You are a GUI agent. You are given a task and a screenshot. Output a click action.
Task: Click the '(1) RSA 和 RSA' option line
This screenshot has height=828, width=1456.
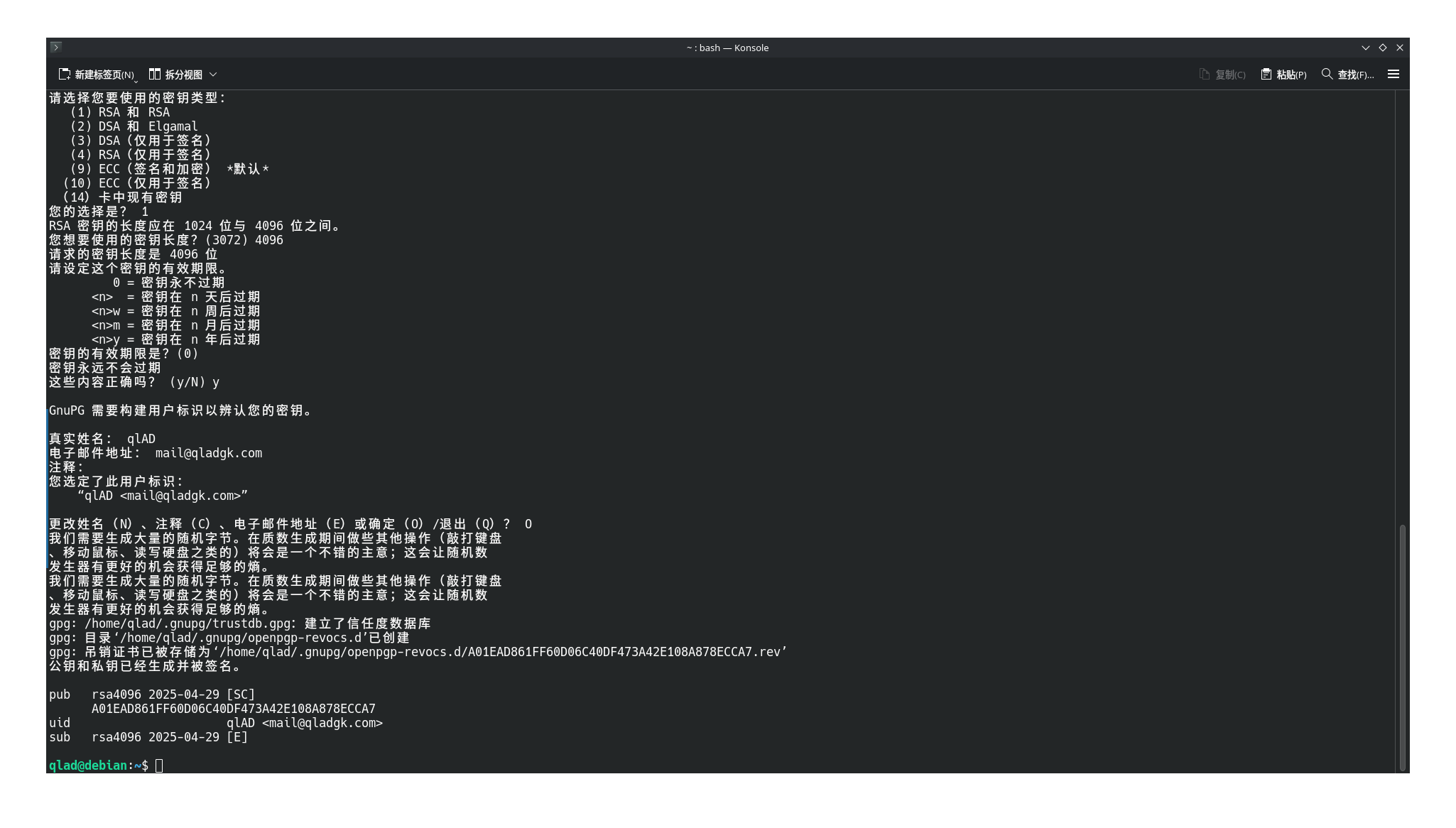(119, 112)
